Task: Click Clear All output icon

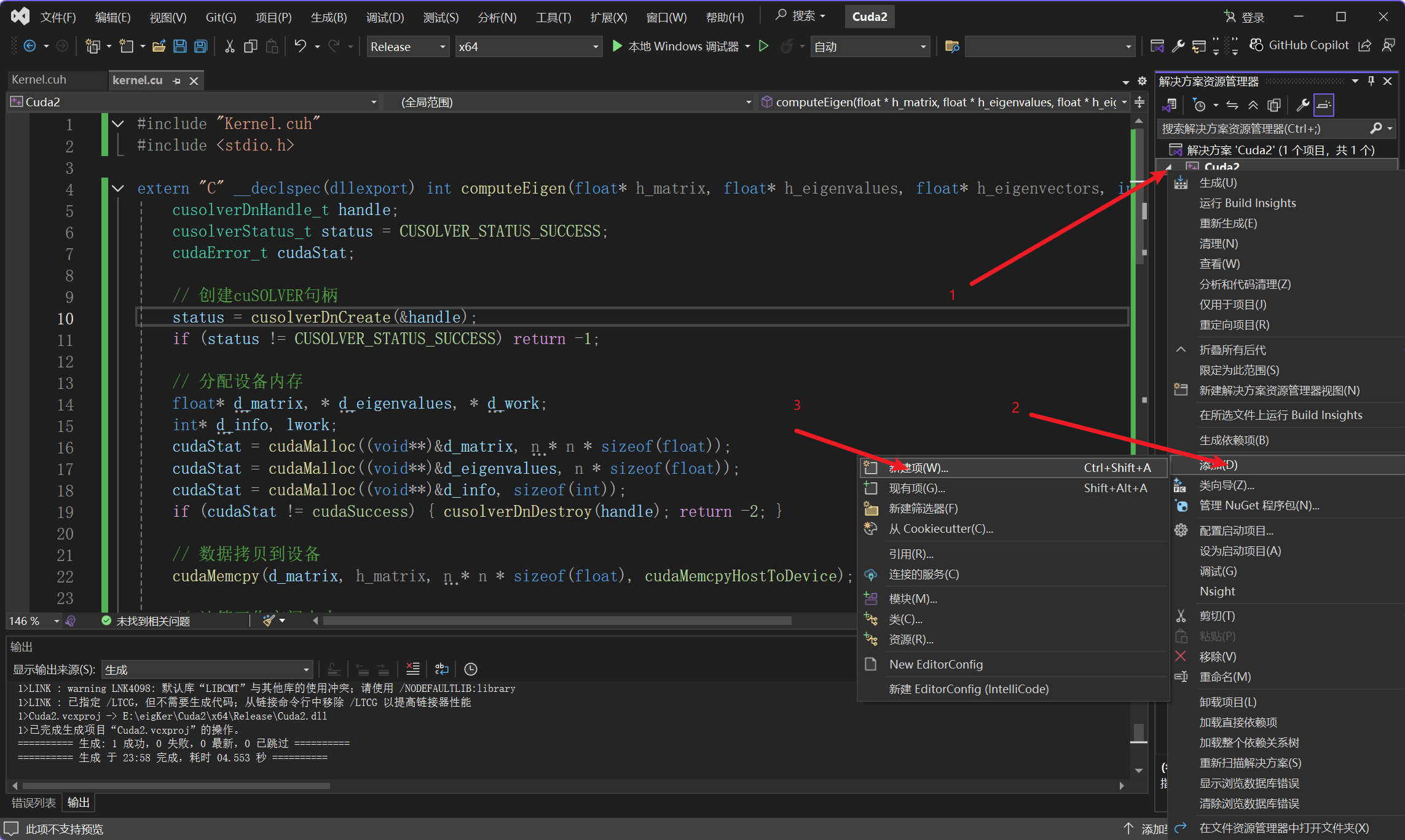Action: [x=413, y=669]
